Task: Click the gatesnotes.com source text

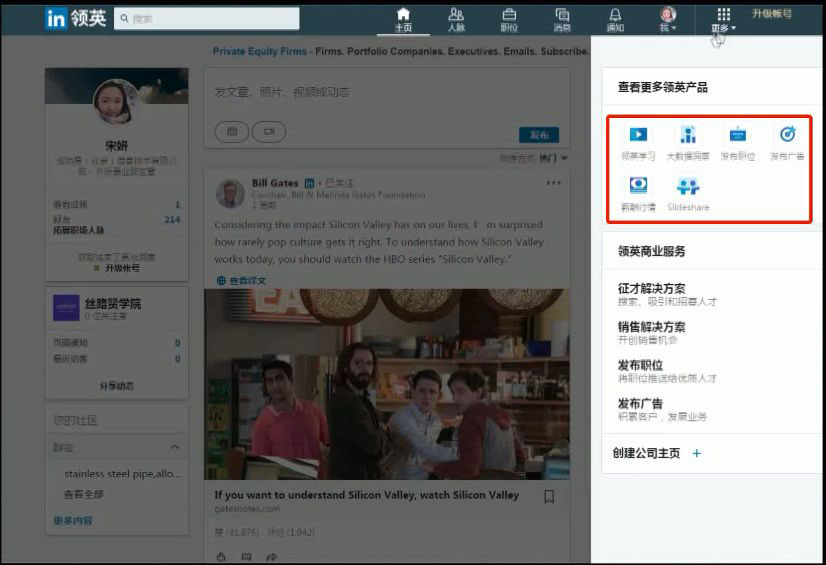Action: [247, 509]
